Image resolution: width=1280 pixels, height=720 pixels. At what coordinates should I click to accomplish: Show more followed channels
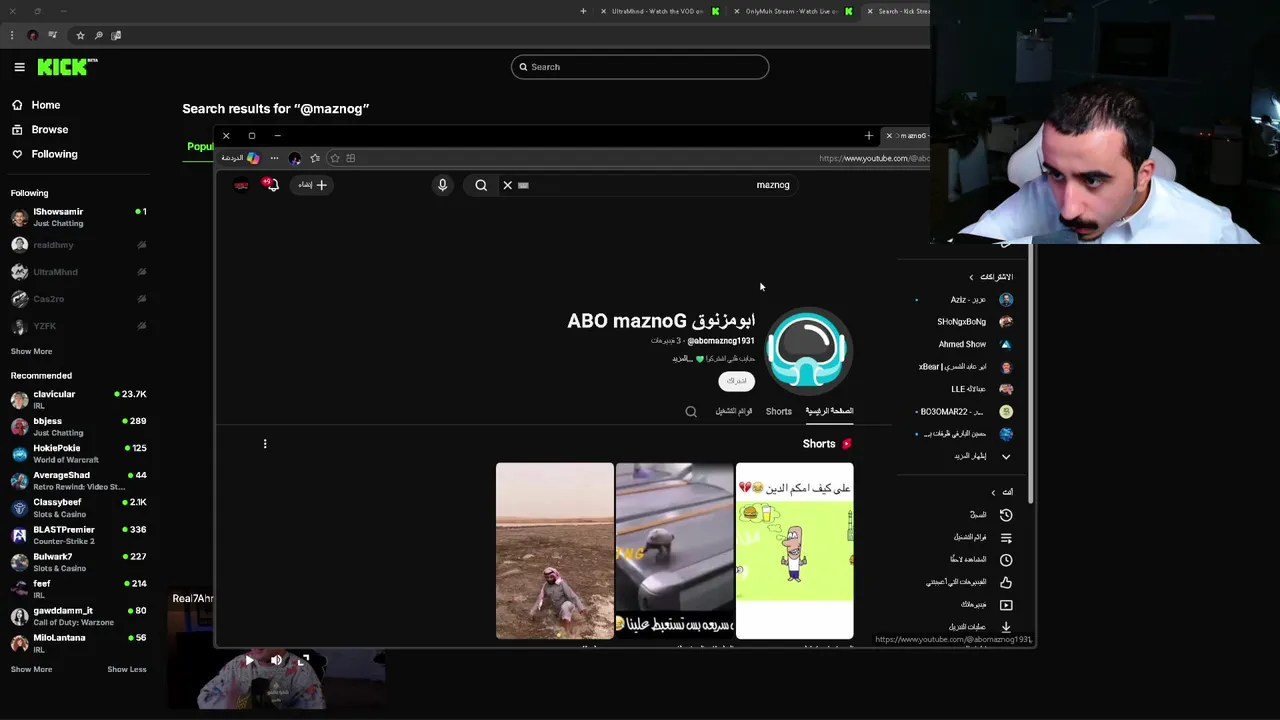(x=31, y=351)
